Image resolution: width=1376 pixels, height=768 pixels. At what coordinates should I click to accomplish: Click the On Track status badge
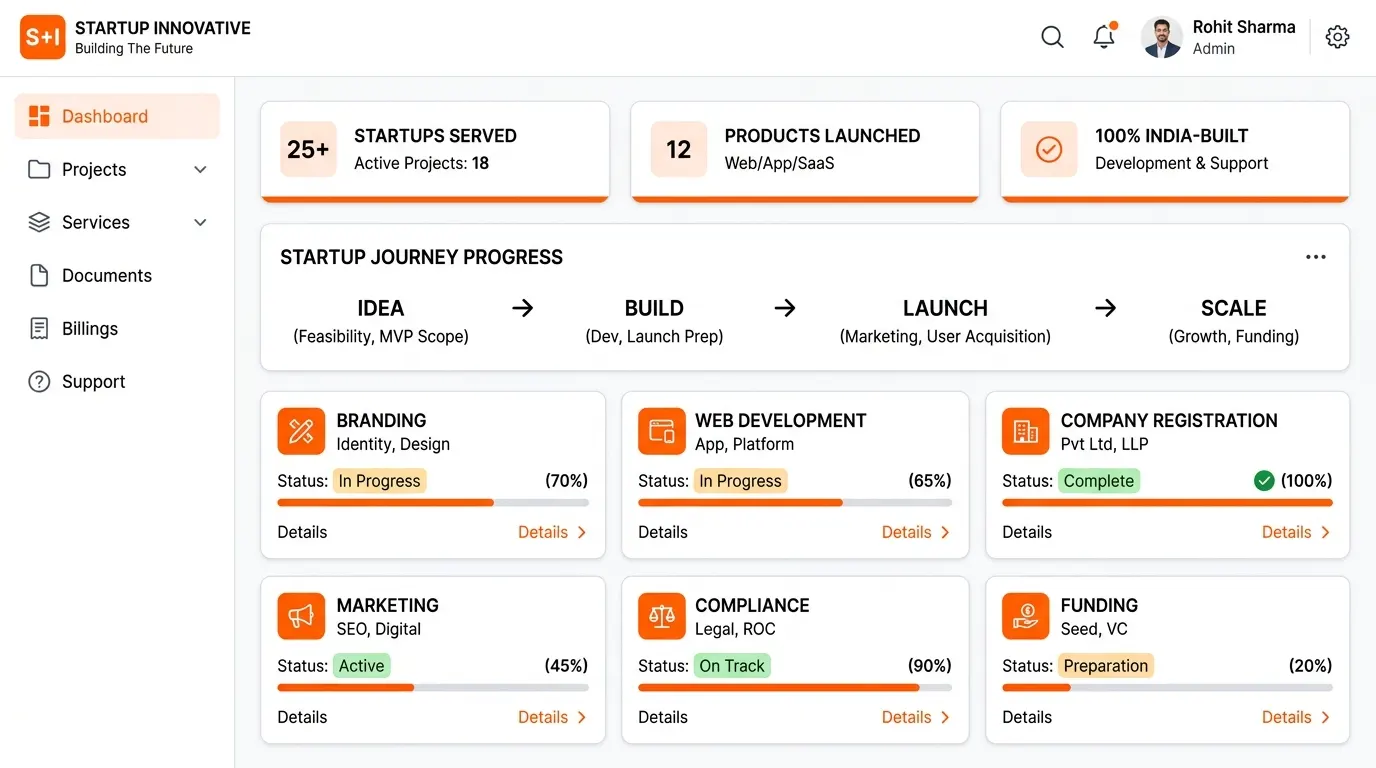732,666
